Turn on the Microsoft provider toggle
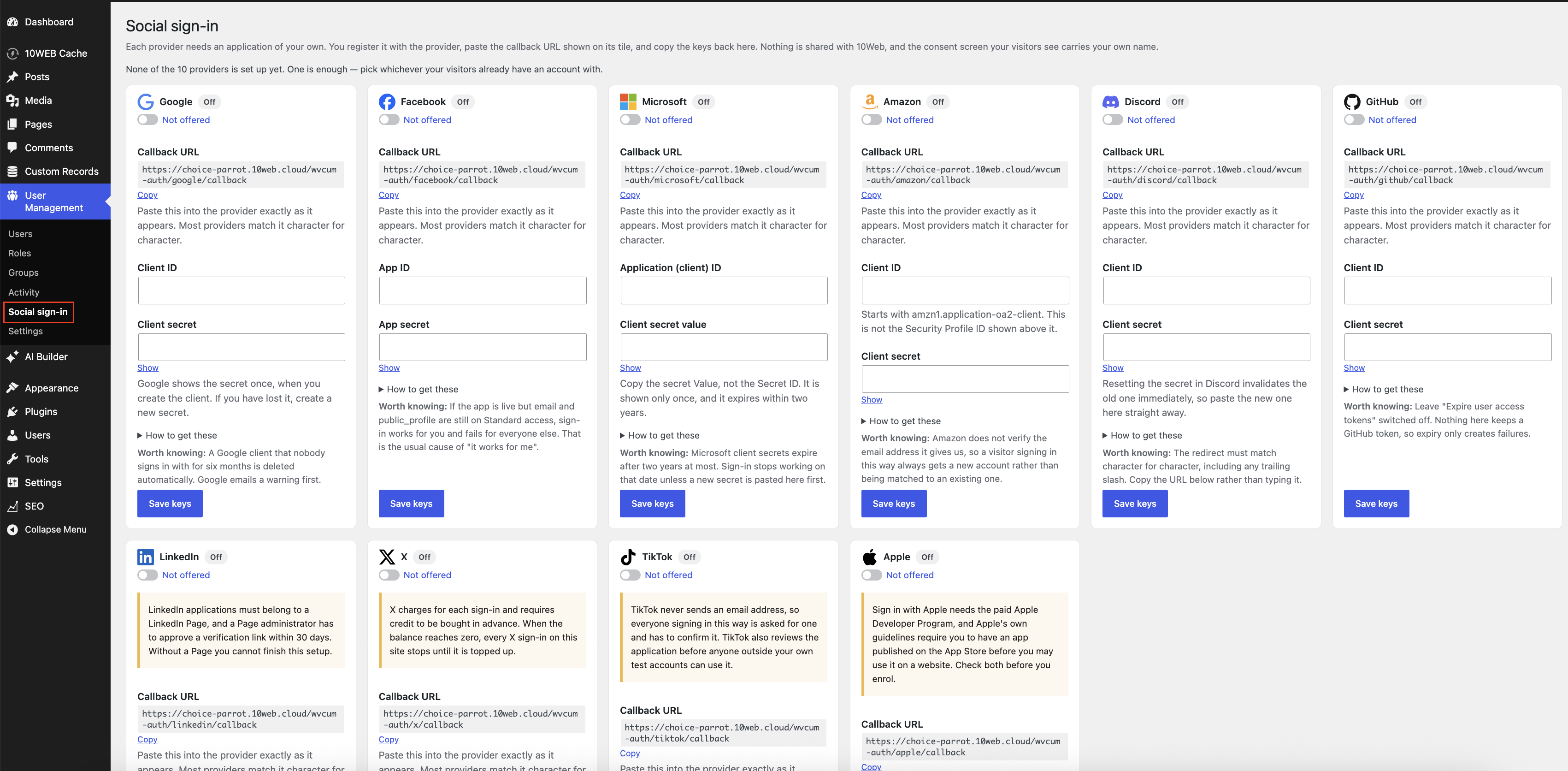This screenshot has height=771, width=1568. click(x=630, y=120)
